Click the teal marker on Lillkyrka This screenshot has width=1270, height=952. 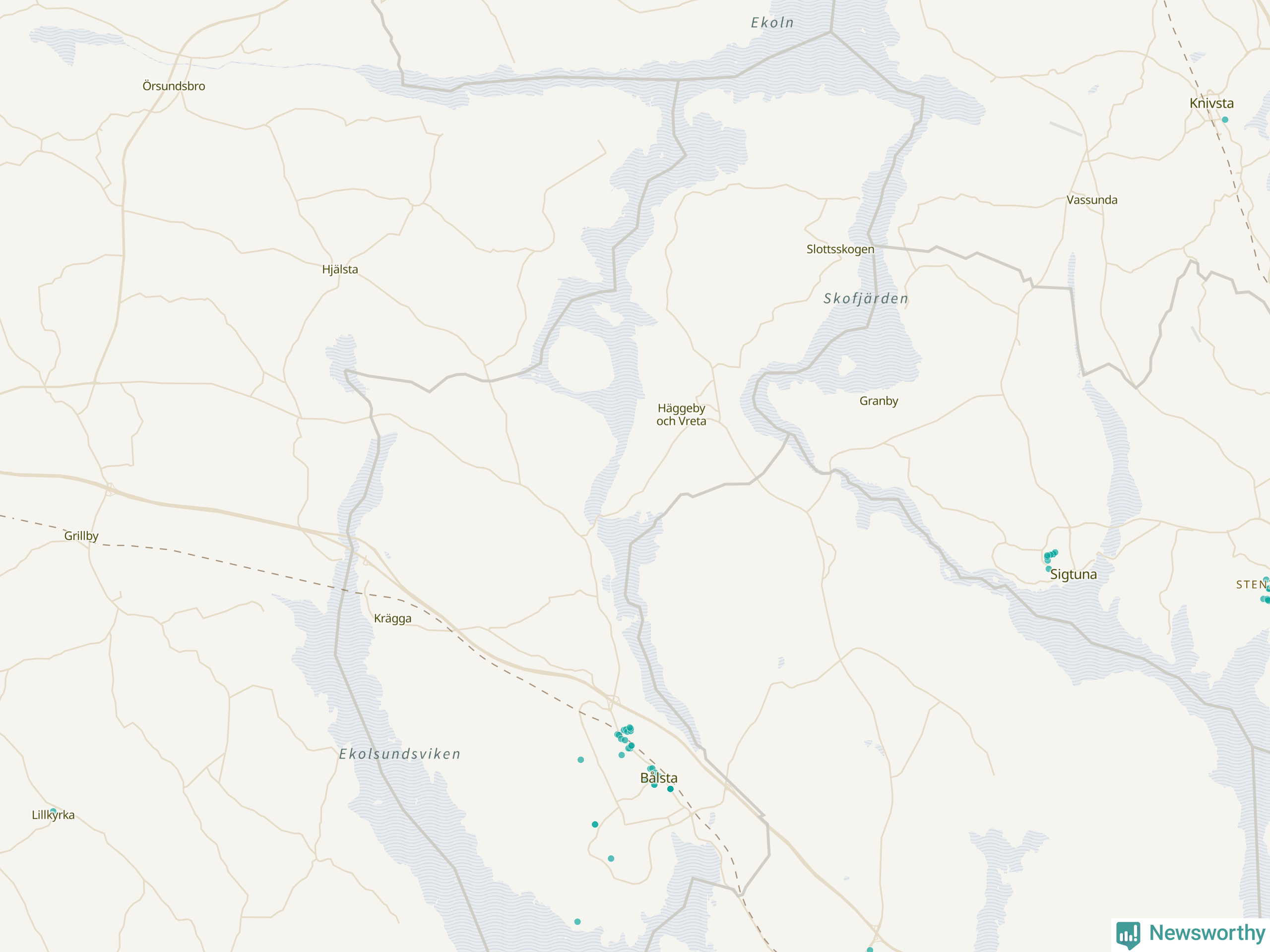(x=54, y=811)
